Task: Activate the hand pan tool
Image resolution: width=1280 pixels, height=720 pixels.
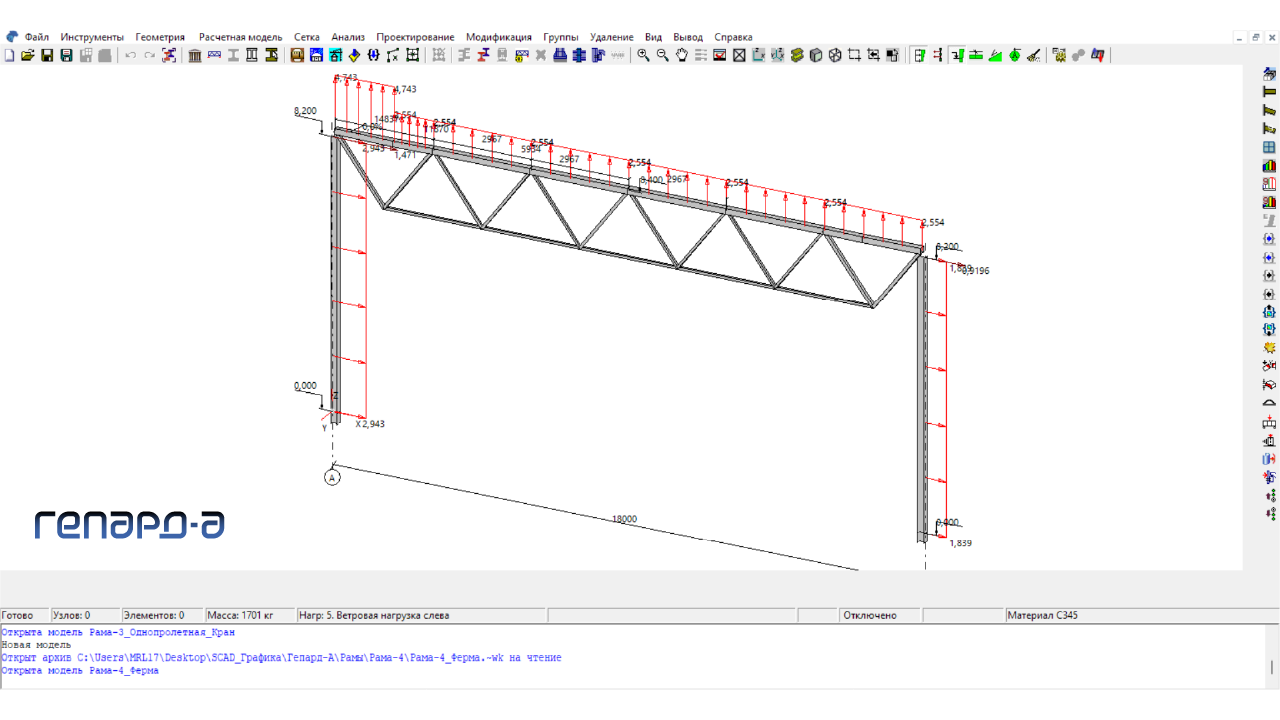Action: coord(682,56)
